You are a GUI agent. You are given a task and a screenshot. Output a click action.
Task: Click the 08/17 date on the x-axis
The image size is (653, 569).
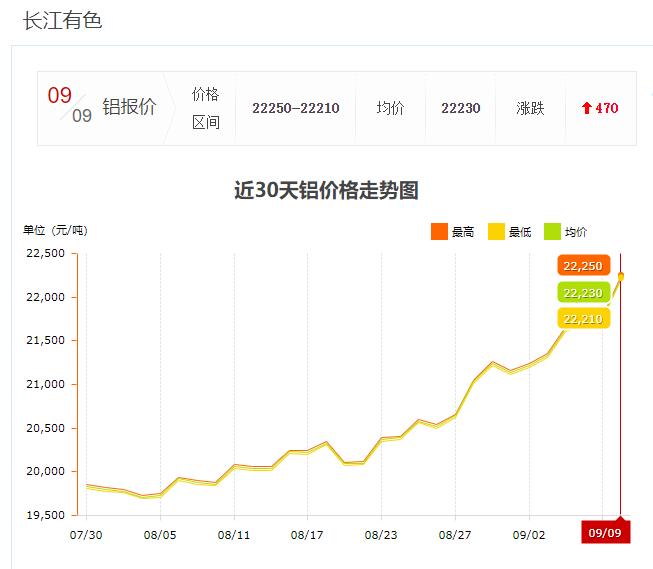pos(307,535)
